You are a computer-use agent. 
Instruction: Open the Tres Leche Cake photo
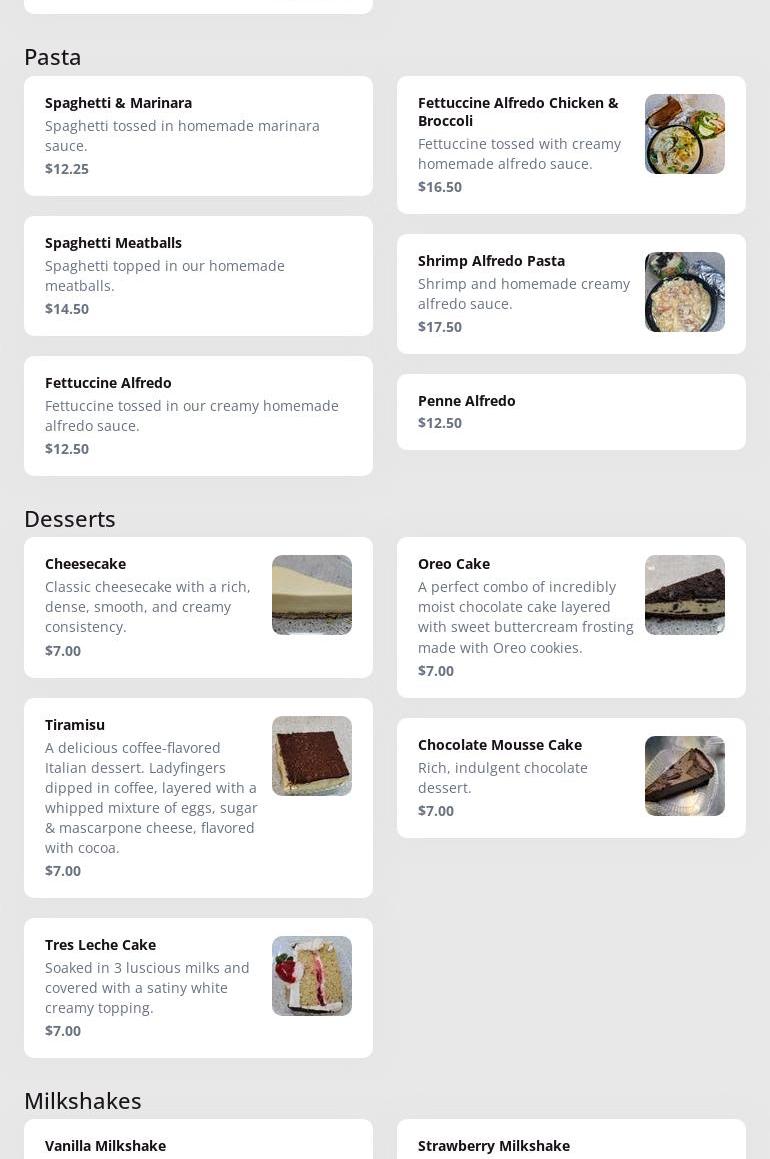click(x=311, y=976)
